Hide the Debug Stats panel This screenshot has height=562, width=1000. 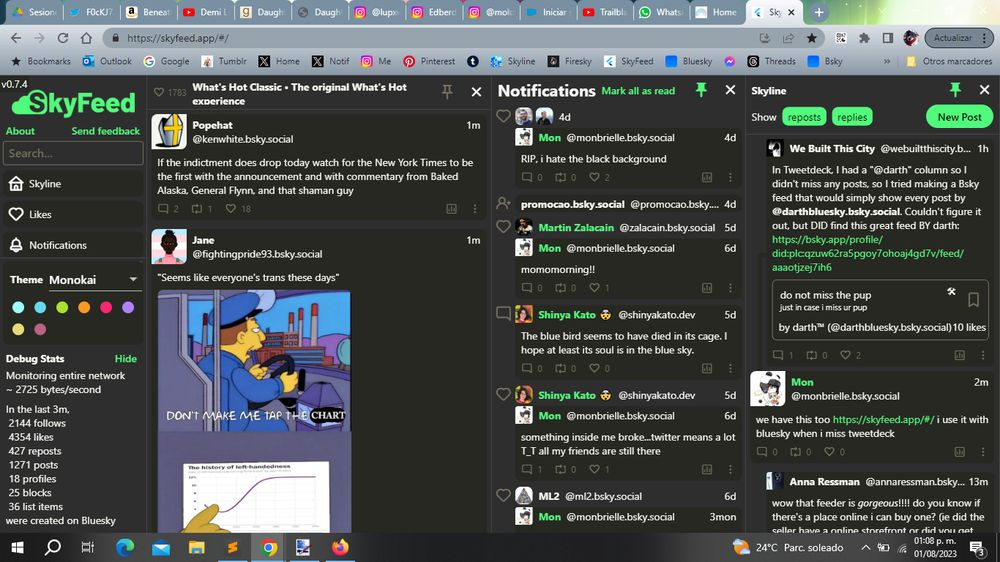click(x=126, y=359)
